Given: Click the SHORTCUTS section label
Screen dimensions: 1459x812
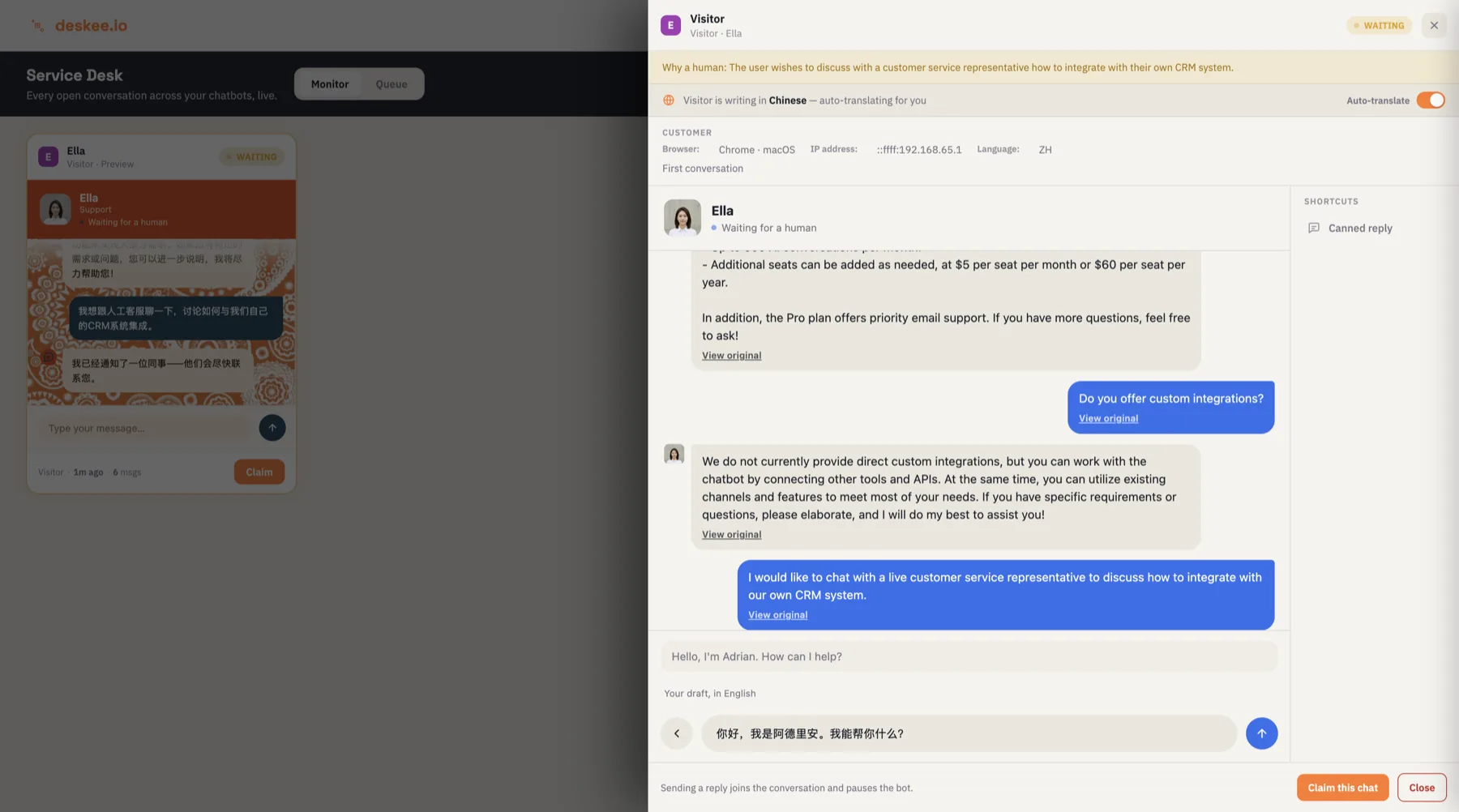Looking at the screenshot, I should pyautogui.click(x=1331, y=202).
